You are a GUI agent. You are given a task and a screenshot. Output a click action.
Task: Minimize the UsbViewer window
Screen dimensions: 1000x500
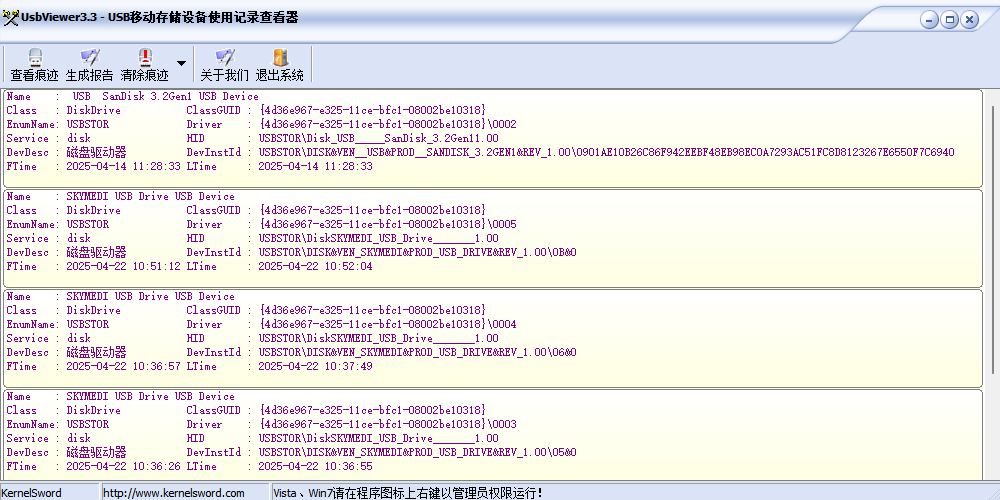coord(929,19)
